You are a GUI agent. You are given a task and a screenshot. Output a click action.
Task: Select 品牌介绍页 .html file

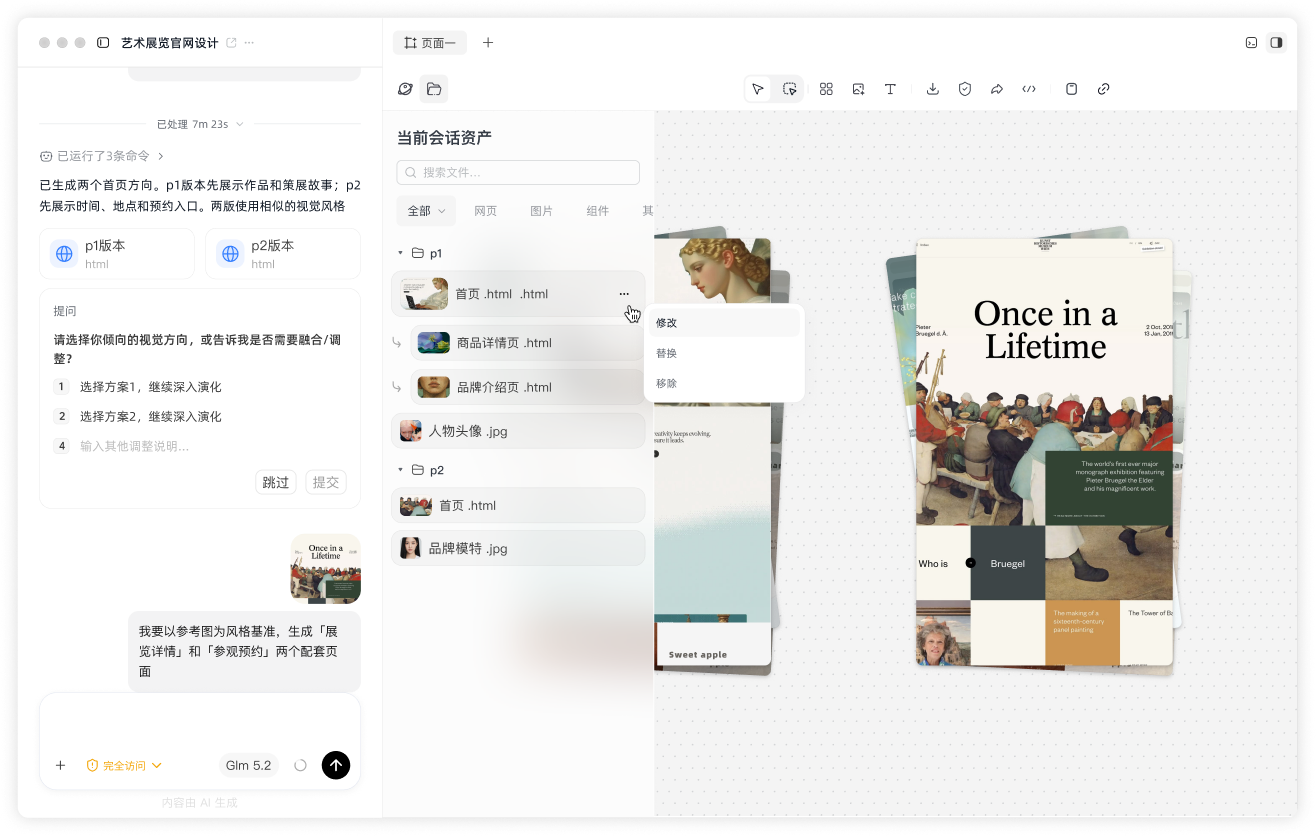click(528, 387)
